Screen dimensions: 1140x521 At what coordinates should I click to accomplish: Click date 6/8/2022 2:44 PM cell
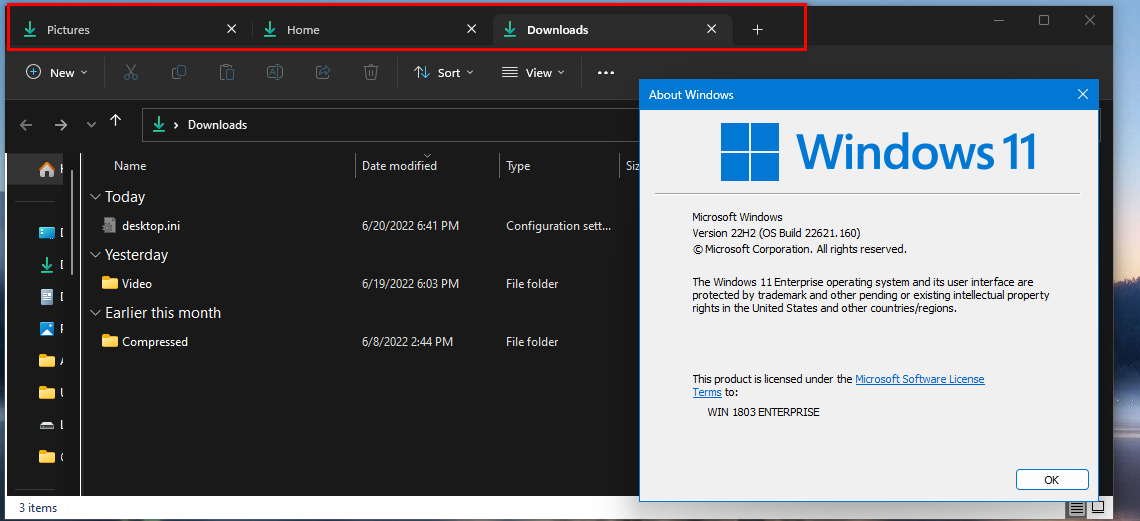pos(407,342)
